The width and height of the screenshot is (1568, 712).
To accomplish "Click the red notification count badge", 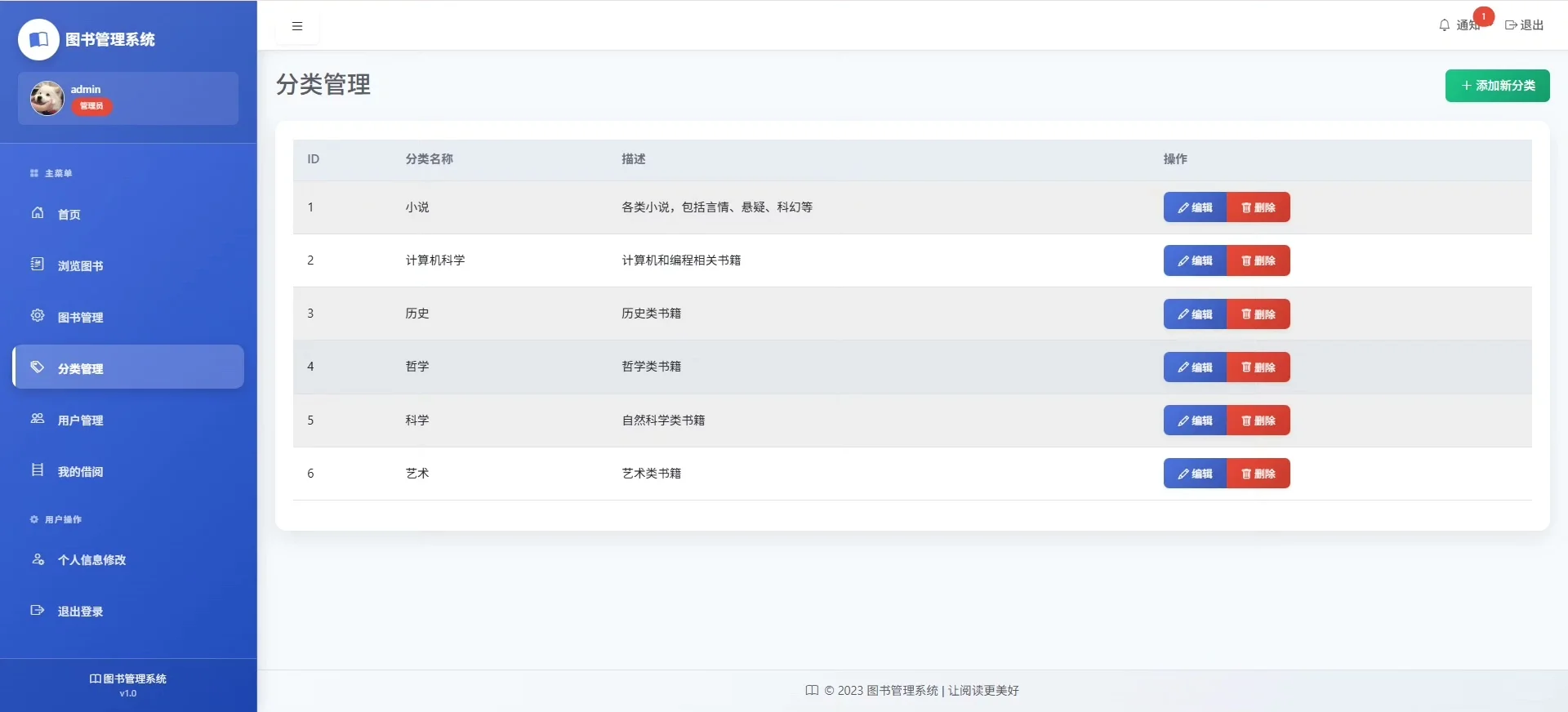I will (1484, 16).
